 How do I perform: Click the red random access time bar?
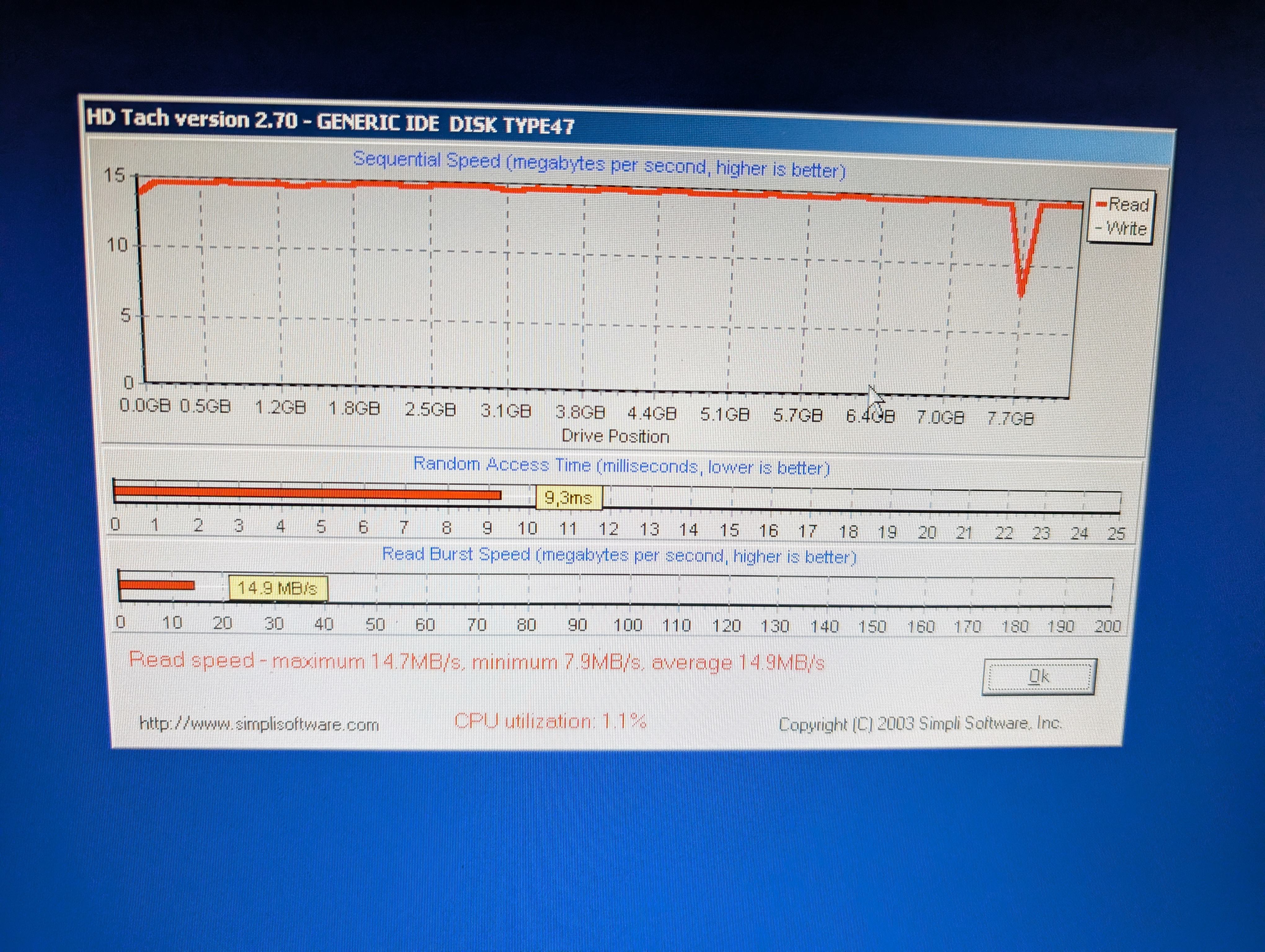pos(307,494)
